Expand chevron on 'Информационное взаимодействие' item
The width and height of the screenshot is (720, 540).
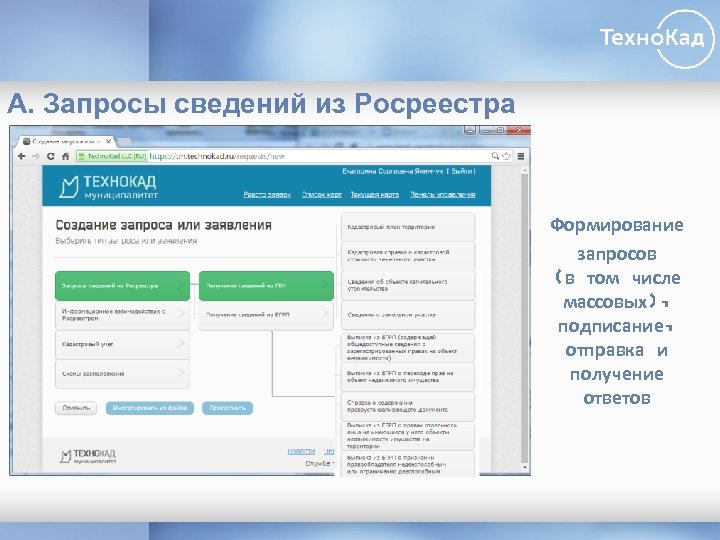coord(181,314)
